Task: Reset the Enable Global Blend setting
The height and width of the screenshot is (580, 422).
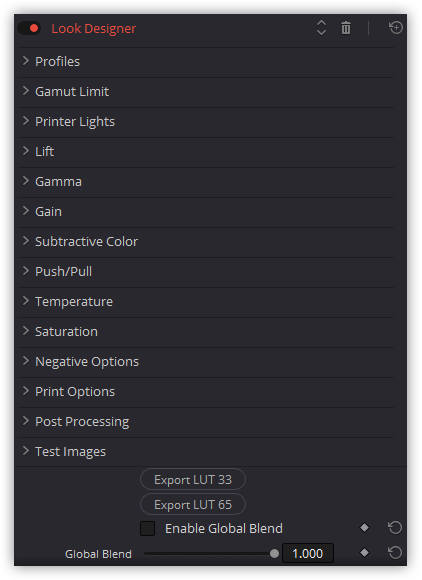Action: pyautogui.click(x=395, y=527)
